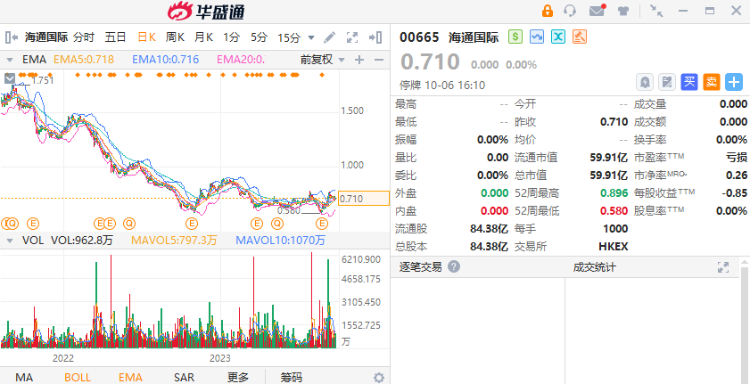Toggle the chart markers checkbox
This screenshot has height=384, width=750.
pos(9,78)
